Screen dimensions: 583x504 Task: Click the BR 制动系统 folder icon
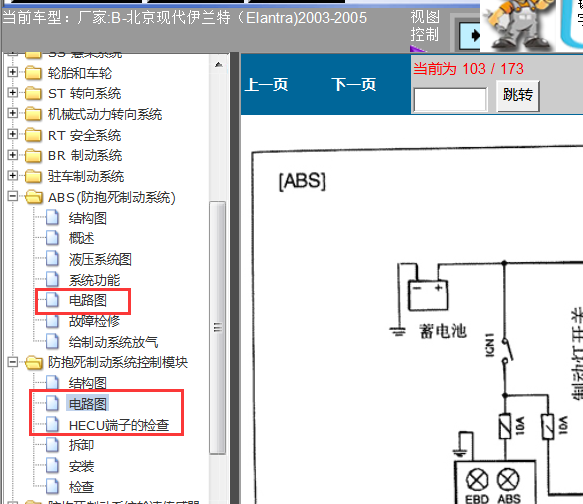click(33, 156)
